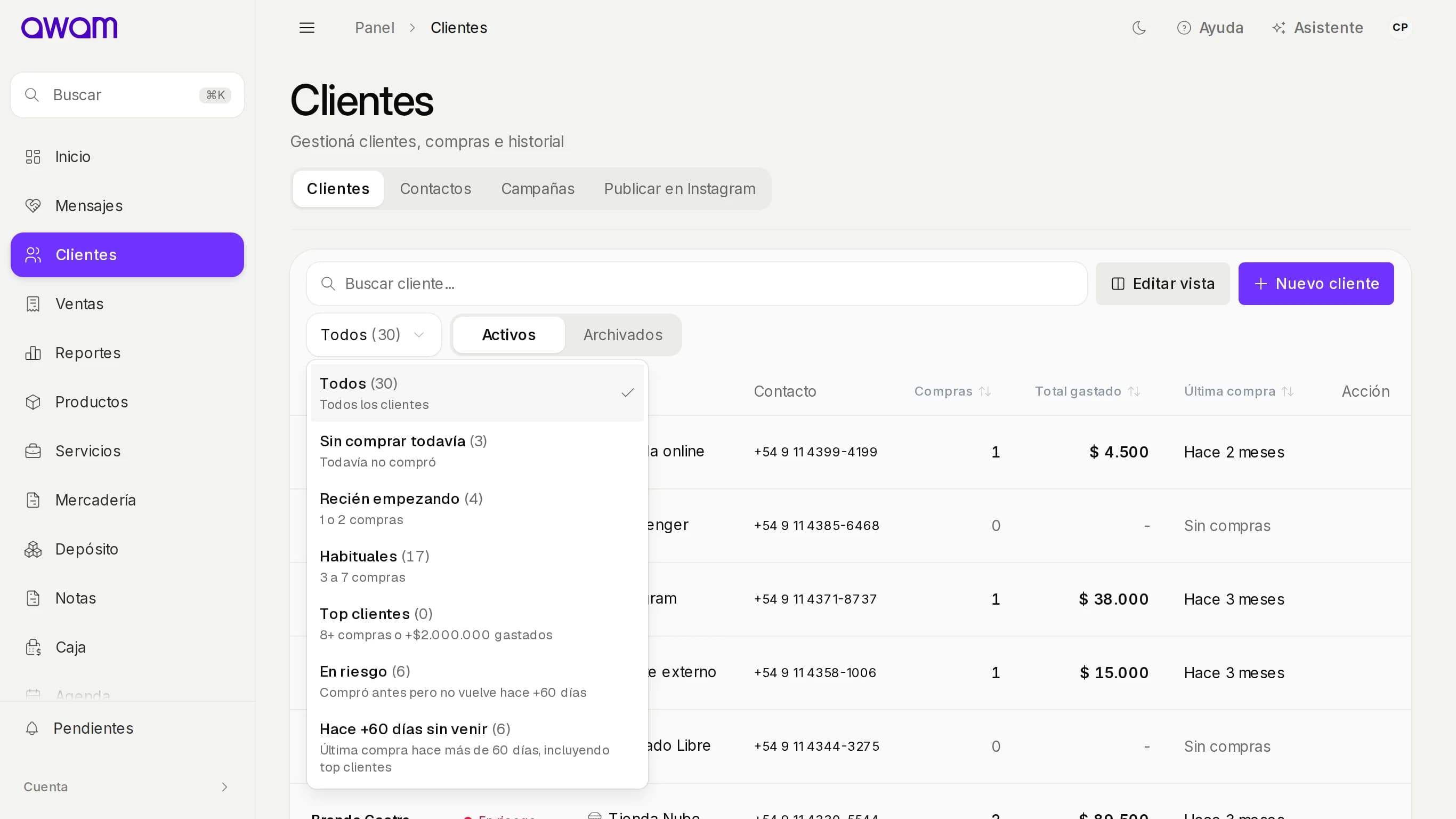This screenshot has height=819, width=1456.
Task: Sort by Última compra column arrows
Action: coord(1288,391)
